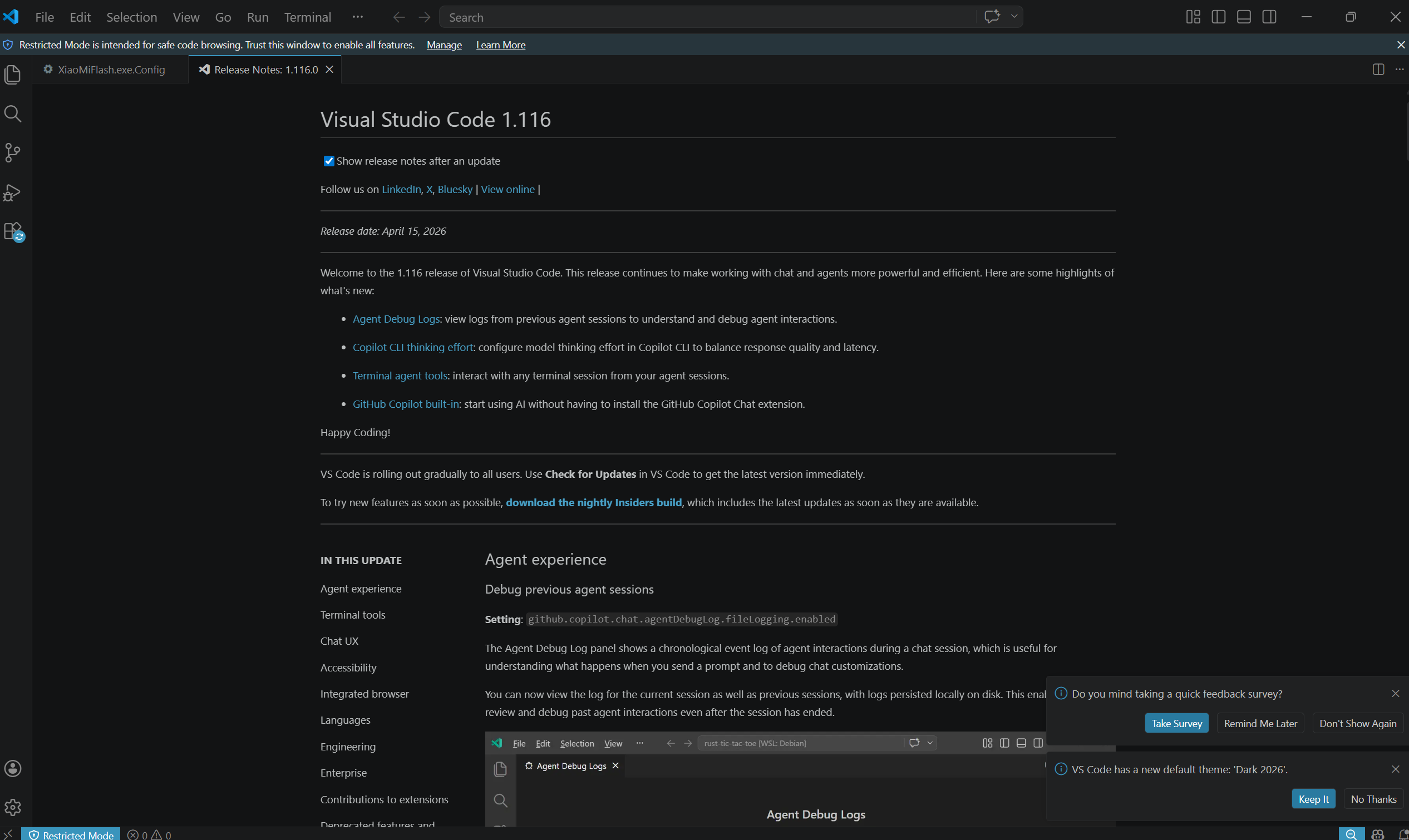Open editor More Actions ellipsis

tap(1400, 69)
